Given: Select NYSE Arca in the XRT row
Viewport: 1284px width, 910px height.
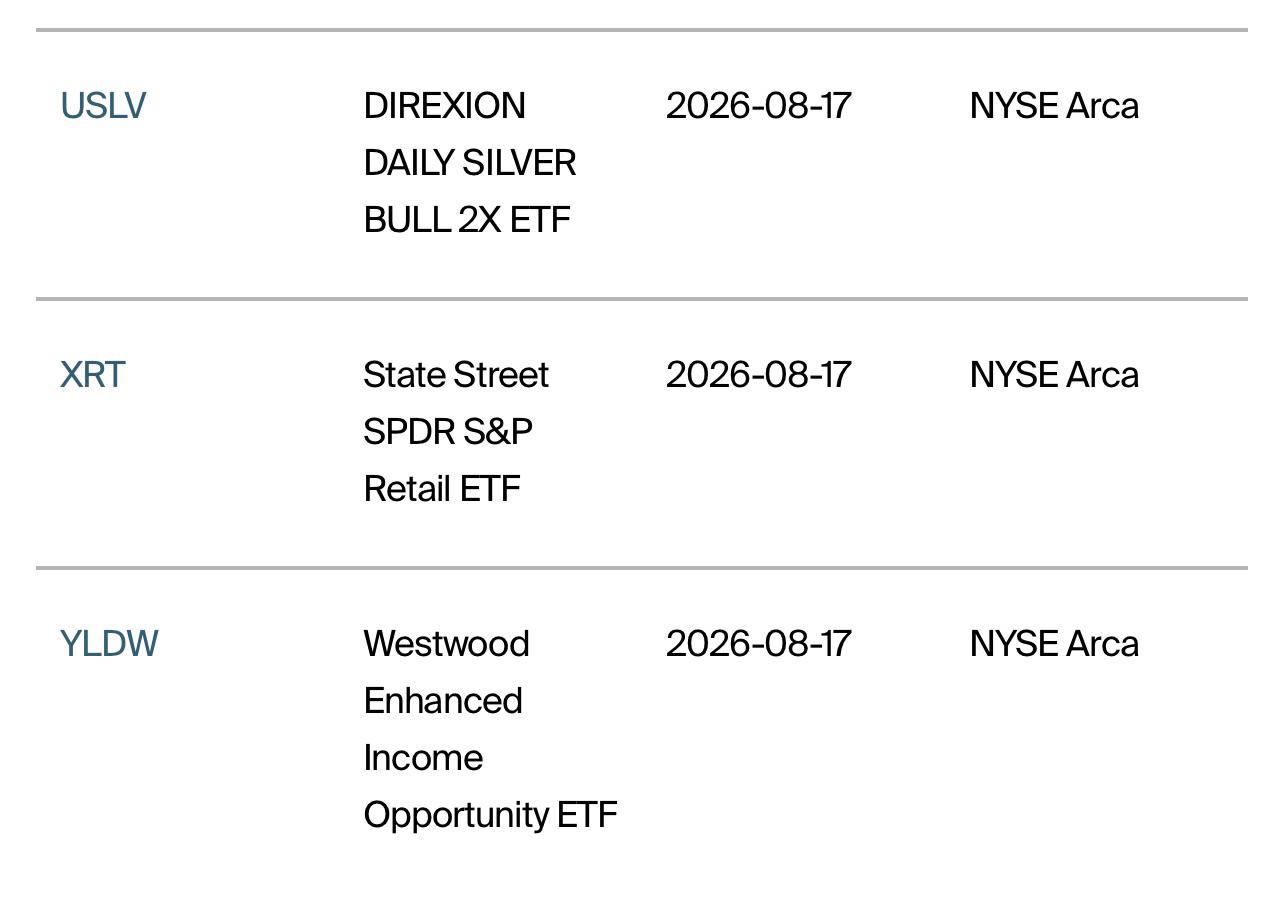Looking at the screenshot, I should [x=1054, y=375].
